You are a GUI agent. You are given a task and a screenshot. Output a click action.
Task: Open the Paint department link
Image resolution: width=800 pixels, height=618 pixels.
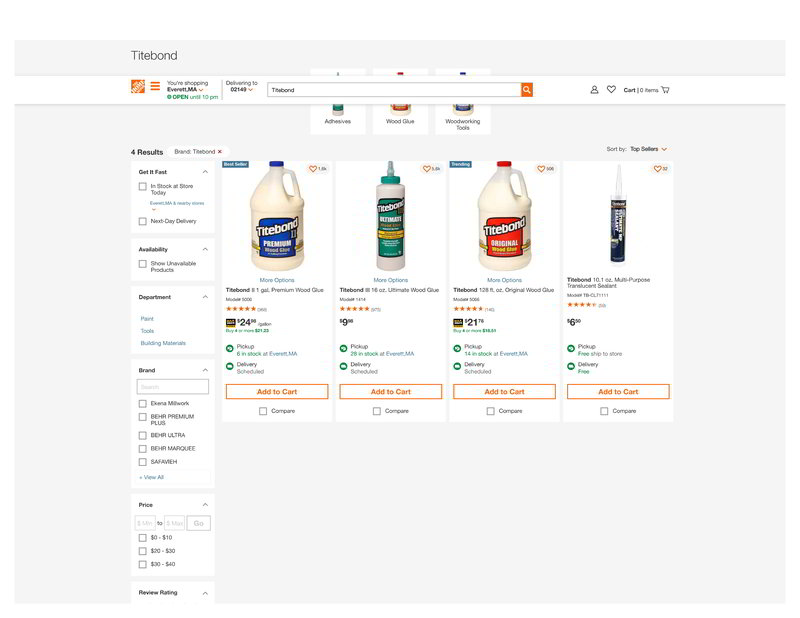(147, 318)
